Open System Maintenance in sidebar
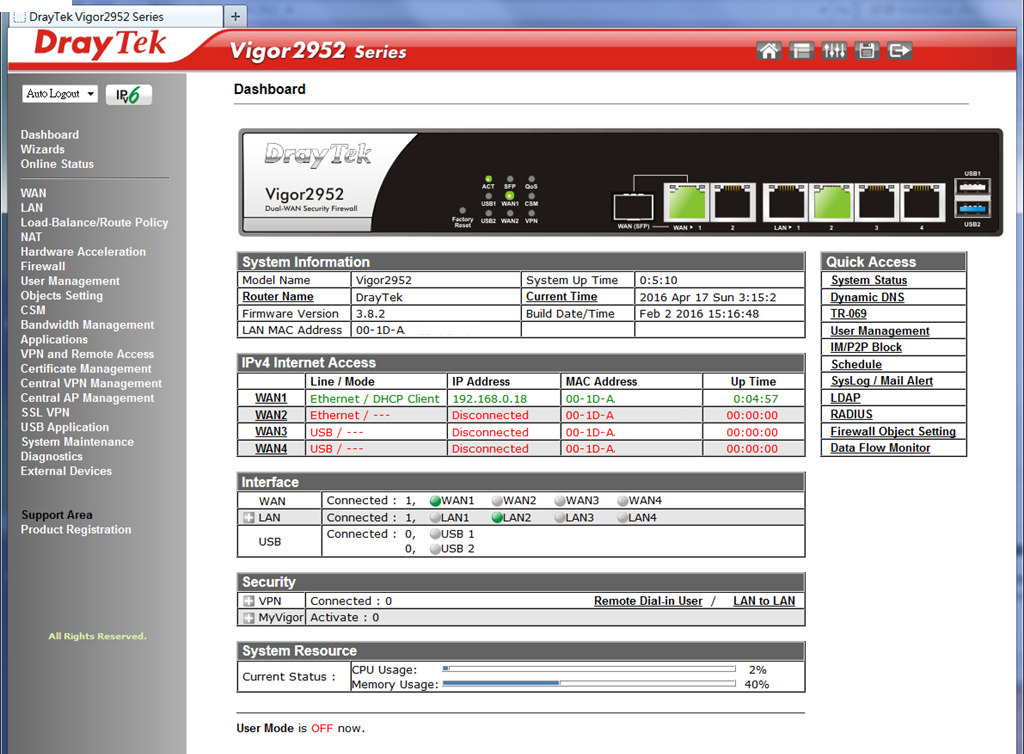Screen dimensions: 1024x754 coord(77,442)
